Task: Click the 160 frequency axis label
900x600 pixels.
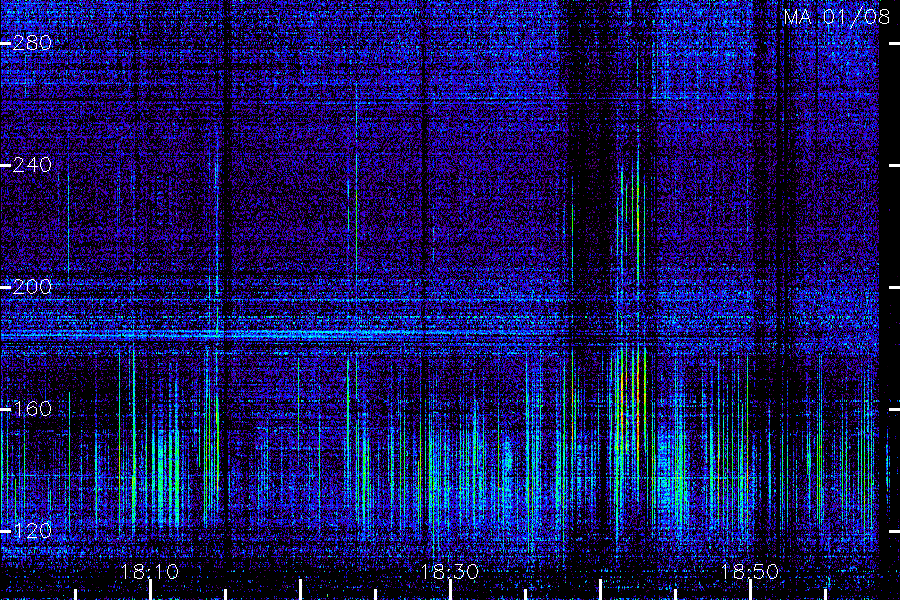Action: click(x=32, y=409)
